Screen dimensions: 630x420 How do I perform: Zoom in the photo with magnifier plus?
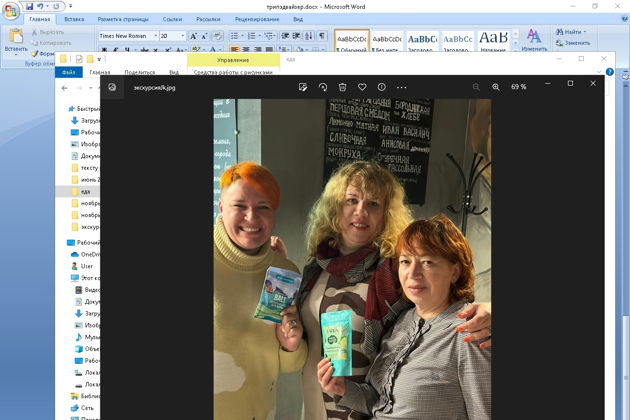pyautogui.click(x=496, y=87)
